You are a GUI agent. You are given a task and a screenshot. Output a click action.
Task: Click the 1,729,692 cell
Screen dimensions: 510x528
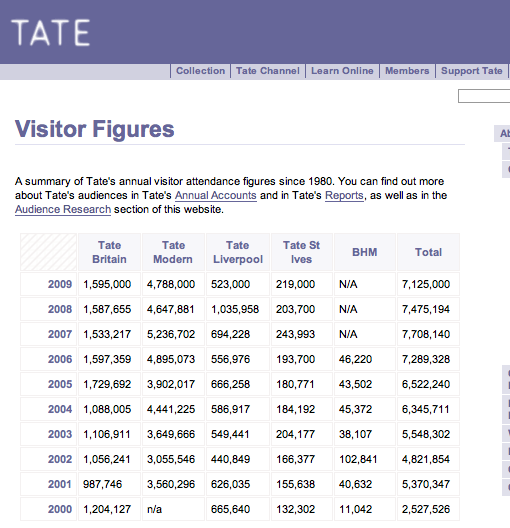[109, 384]
